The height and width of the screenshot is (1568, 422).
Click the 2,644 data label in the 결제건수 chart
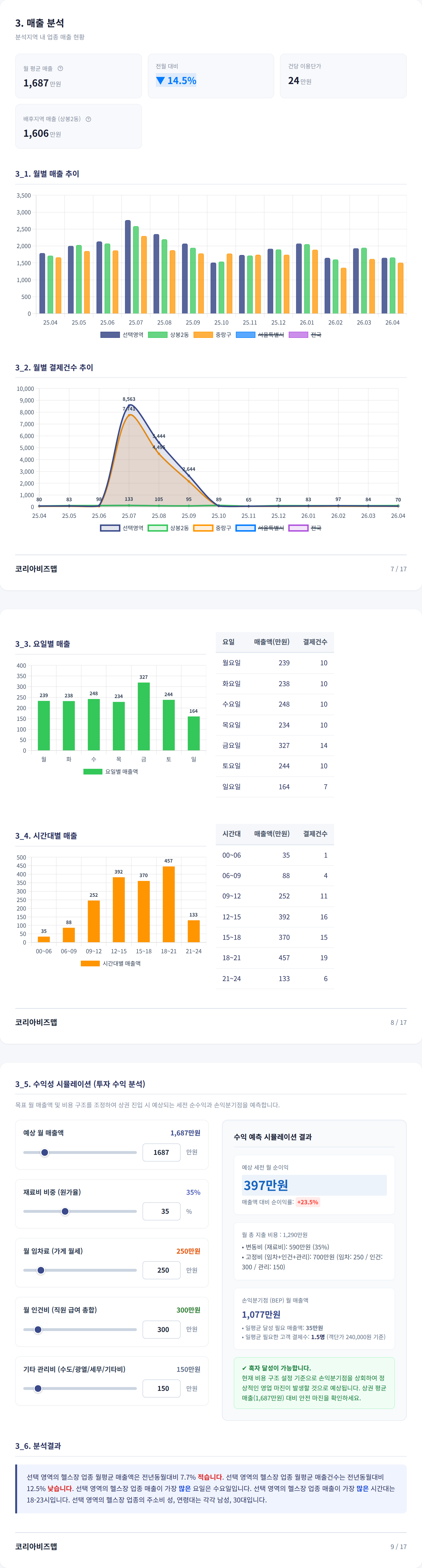pos(189,469)
